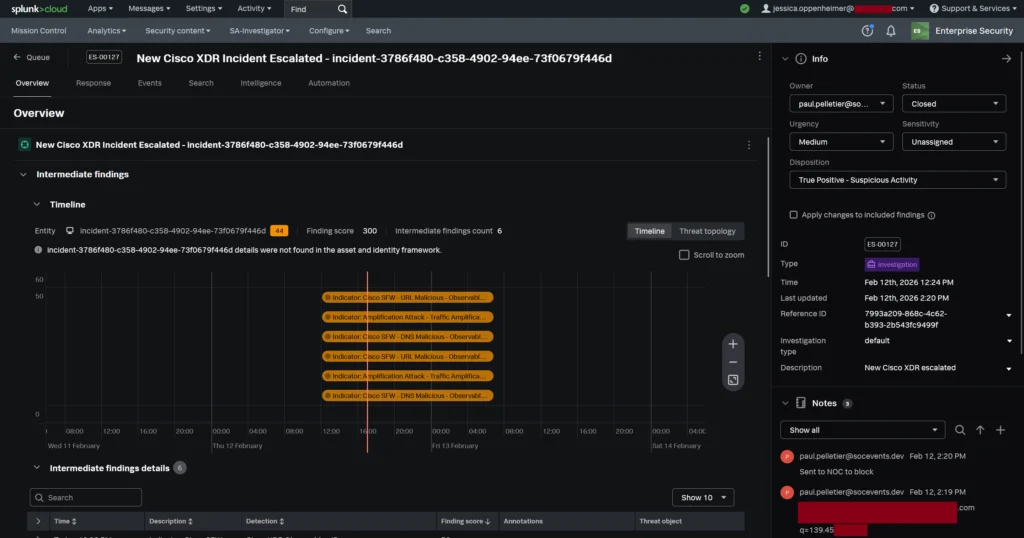Click the green health status icon
The height and width of the screenshot is (538, 1024).
point(744,8)
